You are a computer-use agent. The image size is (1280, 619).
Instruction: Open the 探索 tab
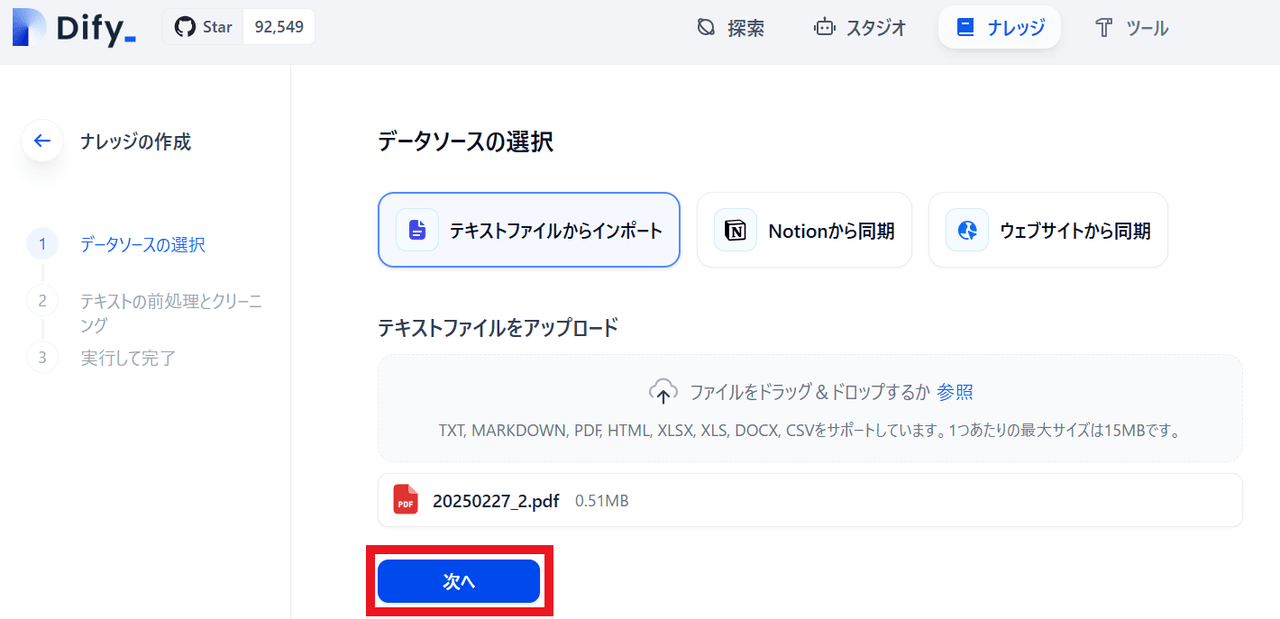[x=731, y=28]
